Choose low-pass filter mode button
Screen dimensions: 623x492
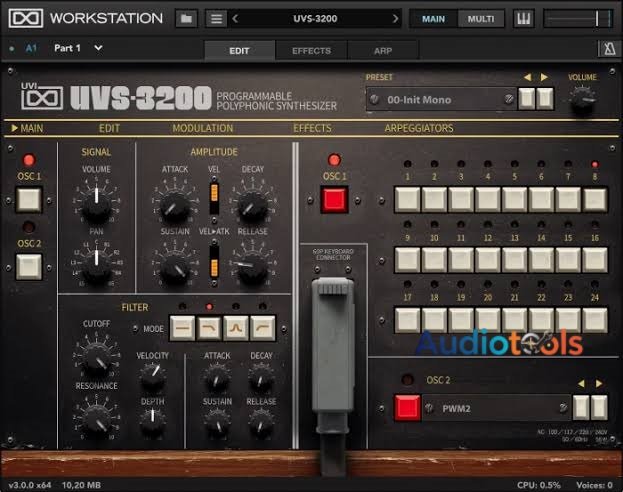[209, 328]
